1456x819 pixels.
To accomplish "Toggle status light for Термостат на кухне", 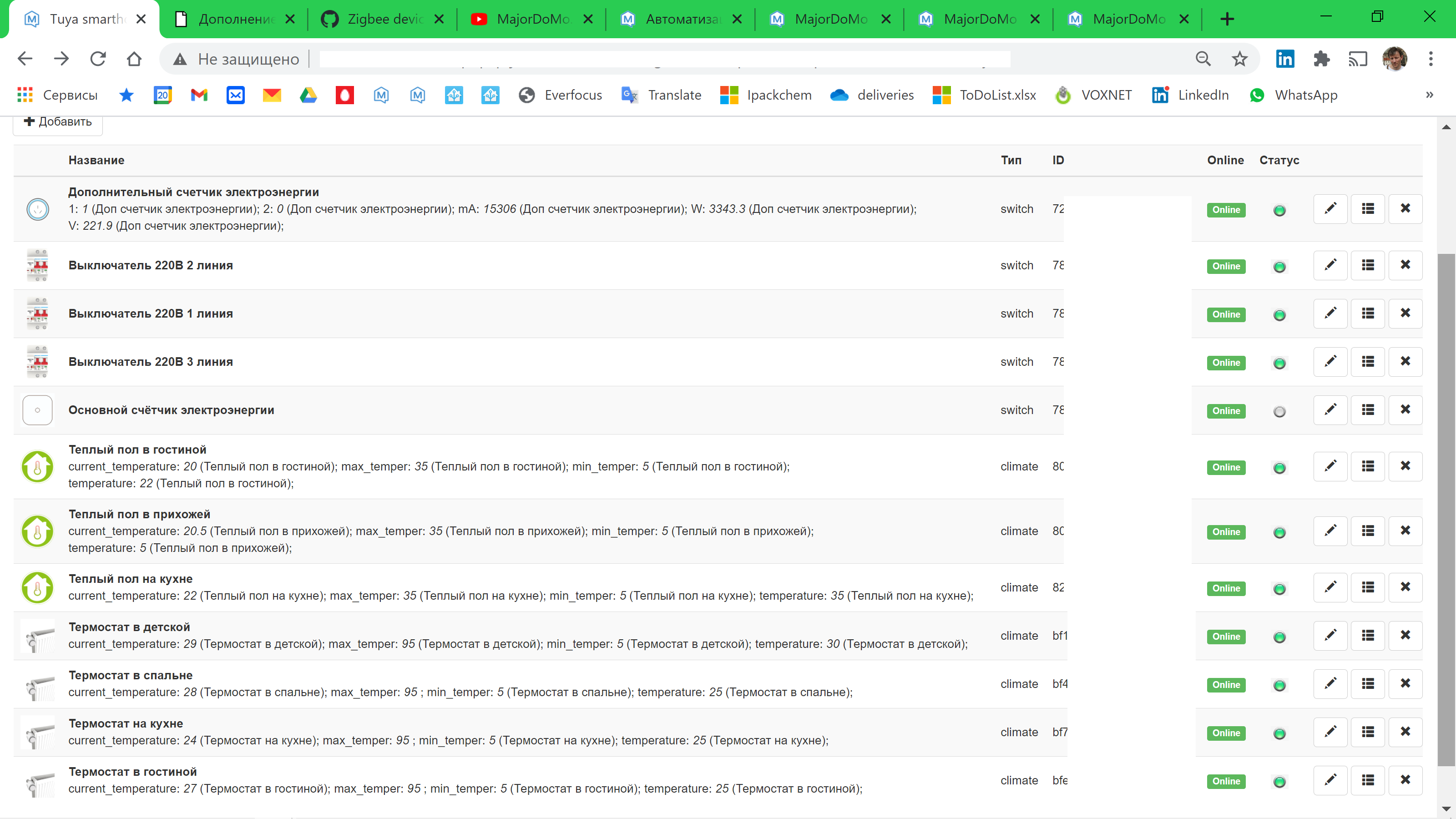I will 1279,733.
